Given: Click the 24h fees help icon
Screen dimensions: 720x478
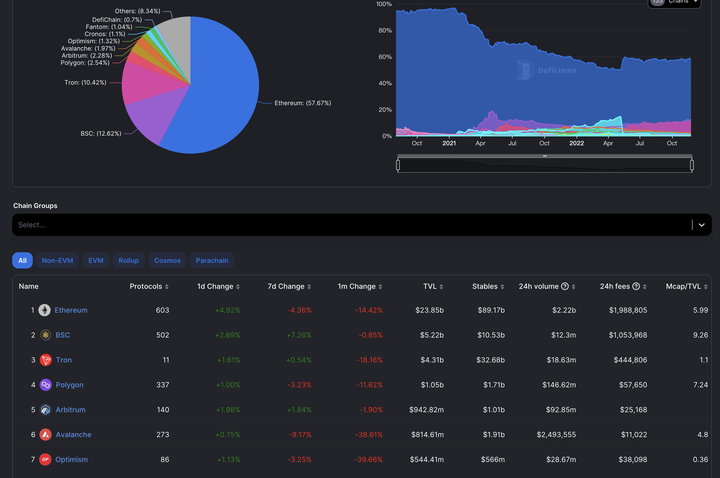Looking at the screenshot, I should (x=636, y=286).
